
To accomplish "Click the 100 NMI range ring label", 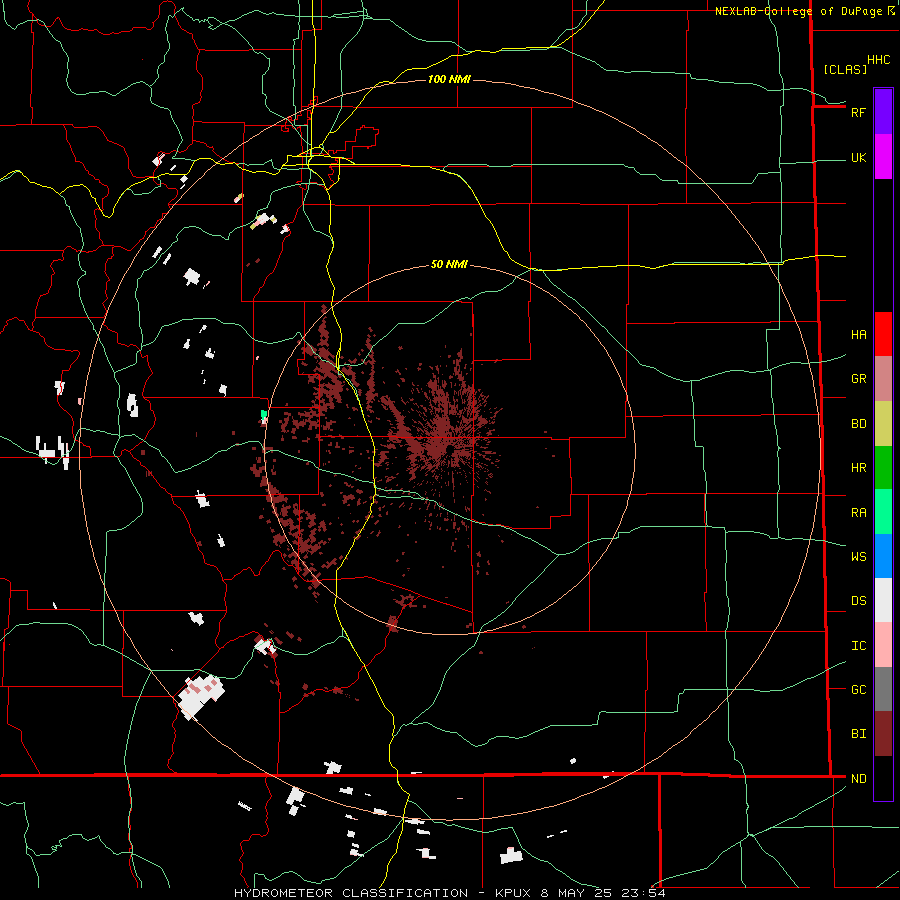I will pos(449,79).
